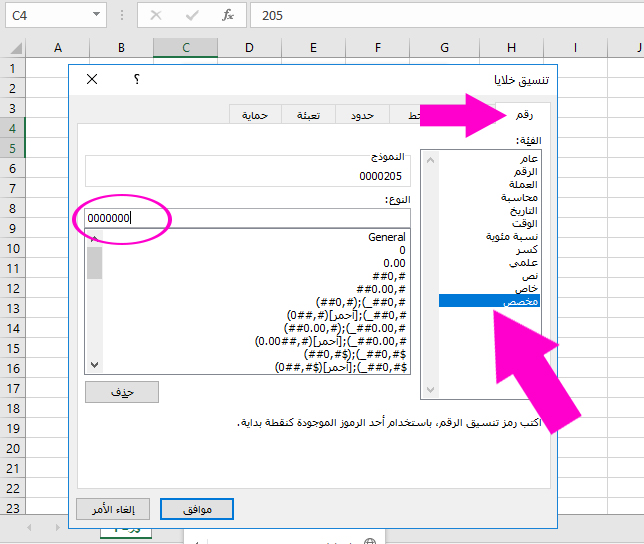Screen dimensions: 644x544
Task: Click the Type field containing 0000000
Action: tap(248, 218)
